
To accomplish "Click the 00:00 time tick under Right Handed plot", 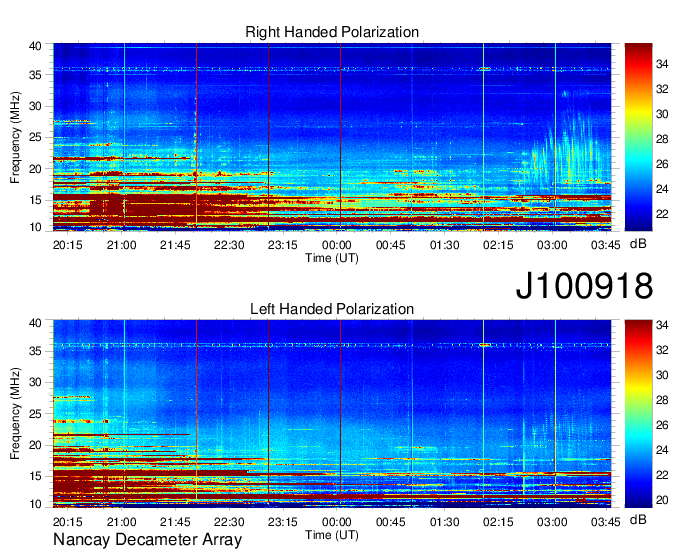I will click(337, 245).
